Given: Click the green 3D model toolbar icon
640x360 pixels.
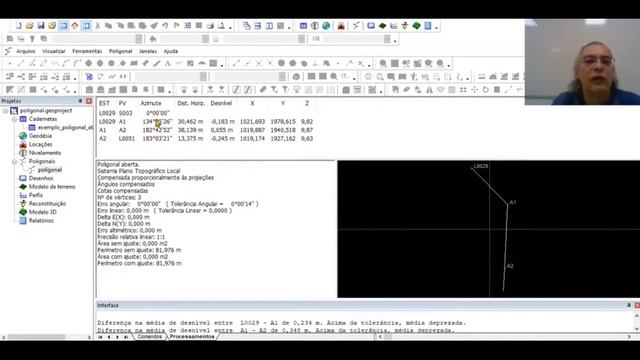Looking at the screenshot, I should [x=416, y=26].
